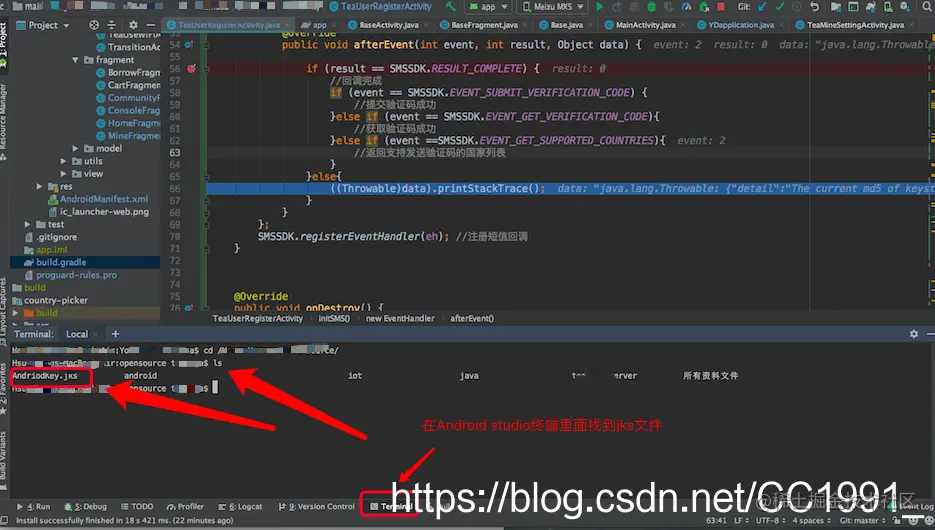The width and height of the screenshot is (935, 530).
Task: Stop the running app with red square
Action: [x=720, y=7]
